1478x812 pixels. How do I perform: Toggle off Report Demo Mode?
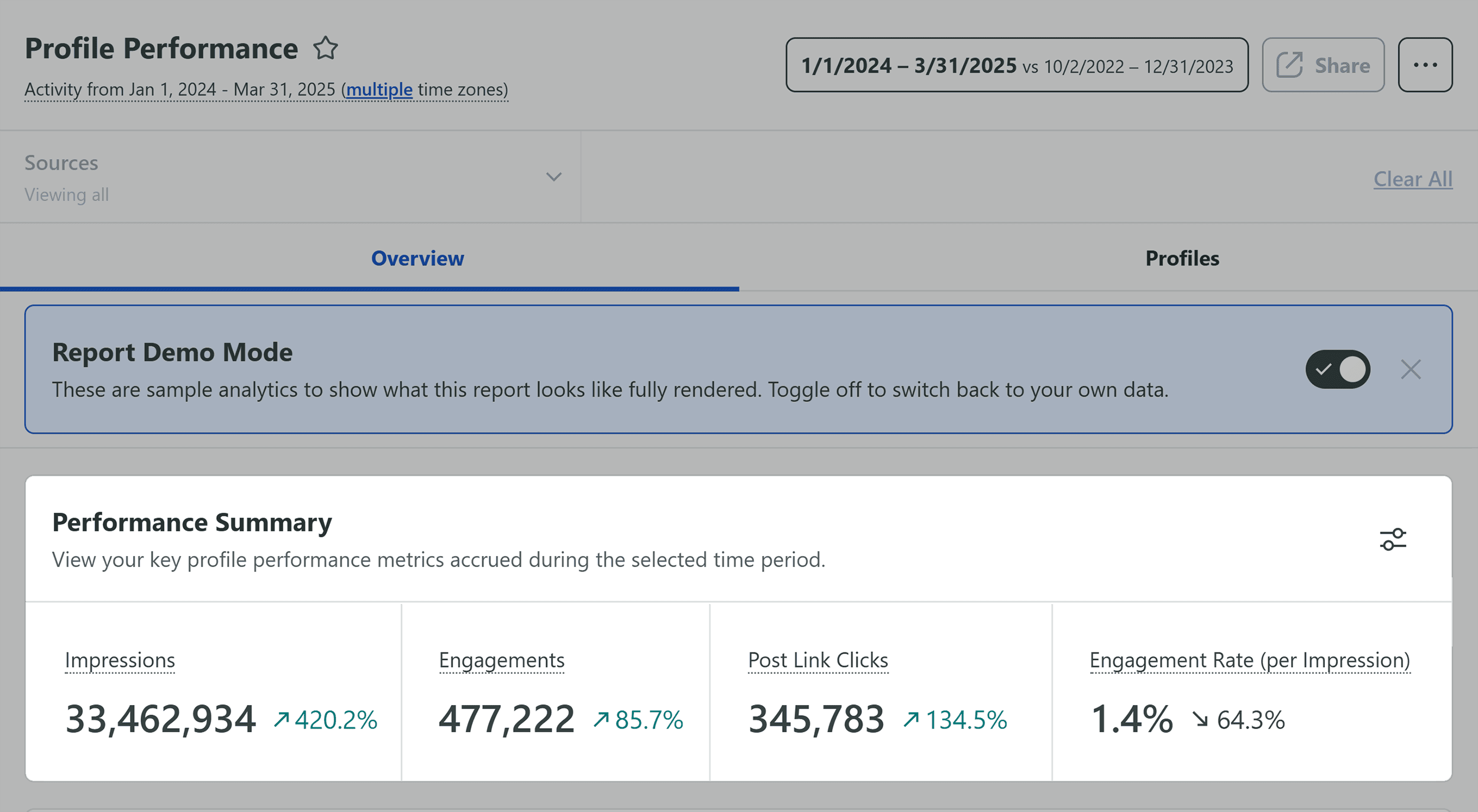click(1338, 369)
